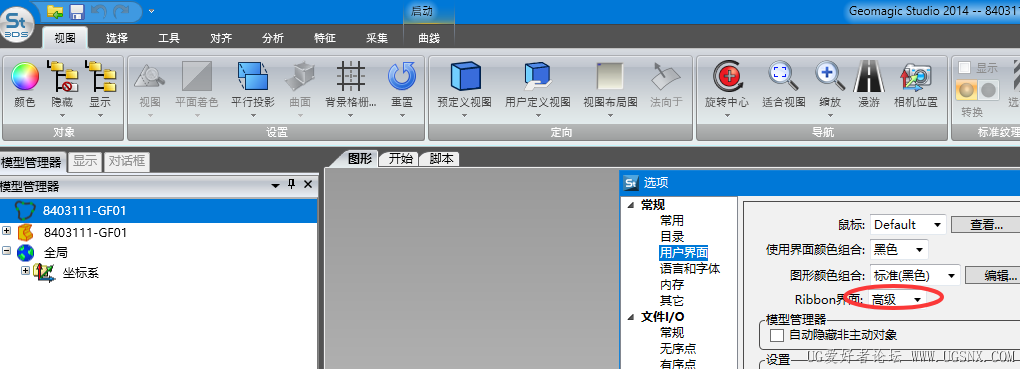
Task: Switch to the 工具 ribbon tab
Action: tap(169, 38)
